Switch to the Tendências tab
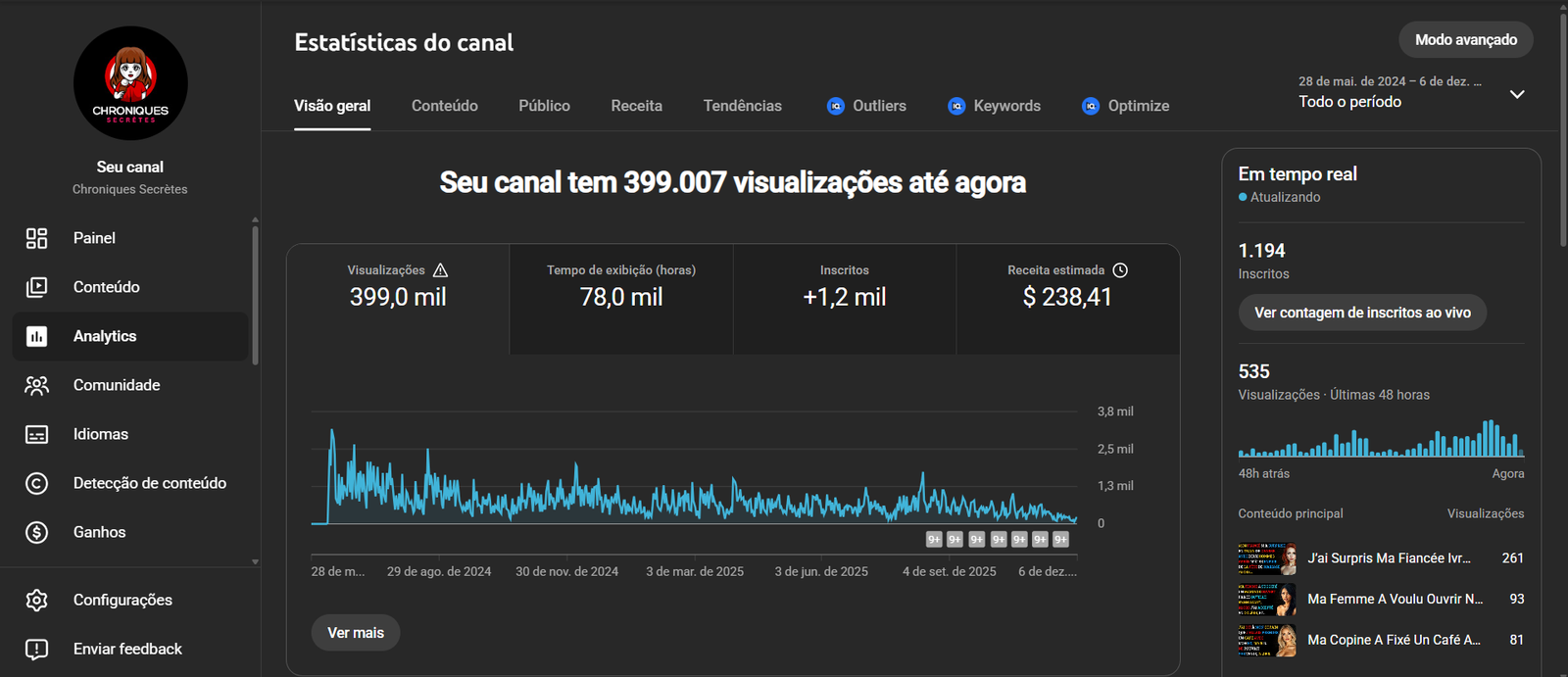 click(742, 106)
